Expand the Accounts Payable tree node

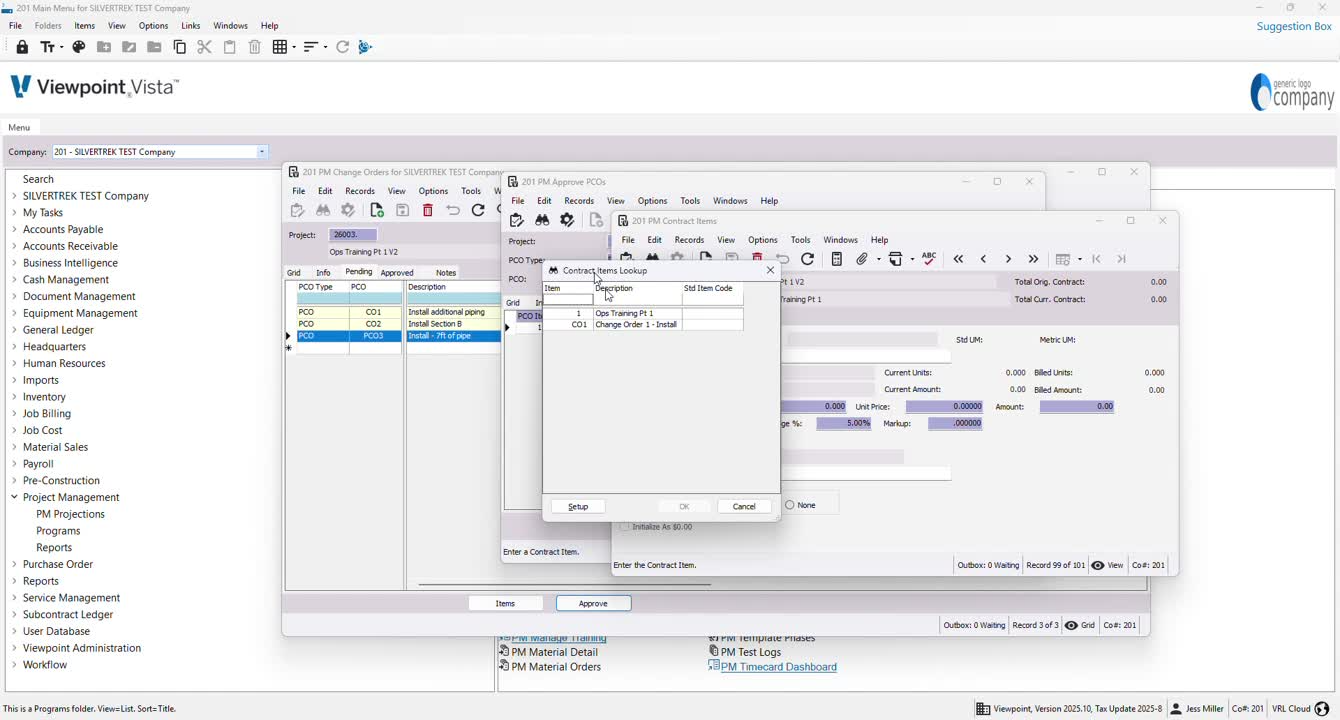(14, 229)
